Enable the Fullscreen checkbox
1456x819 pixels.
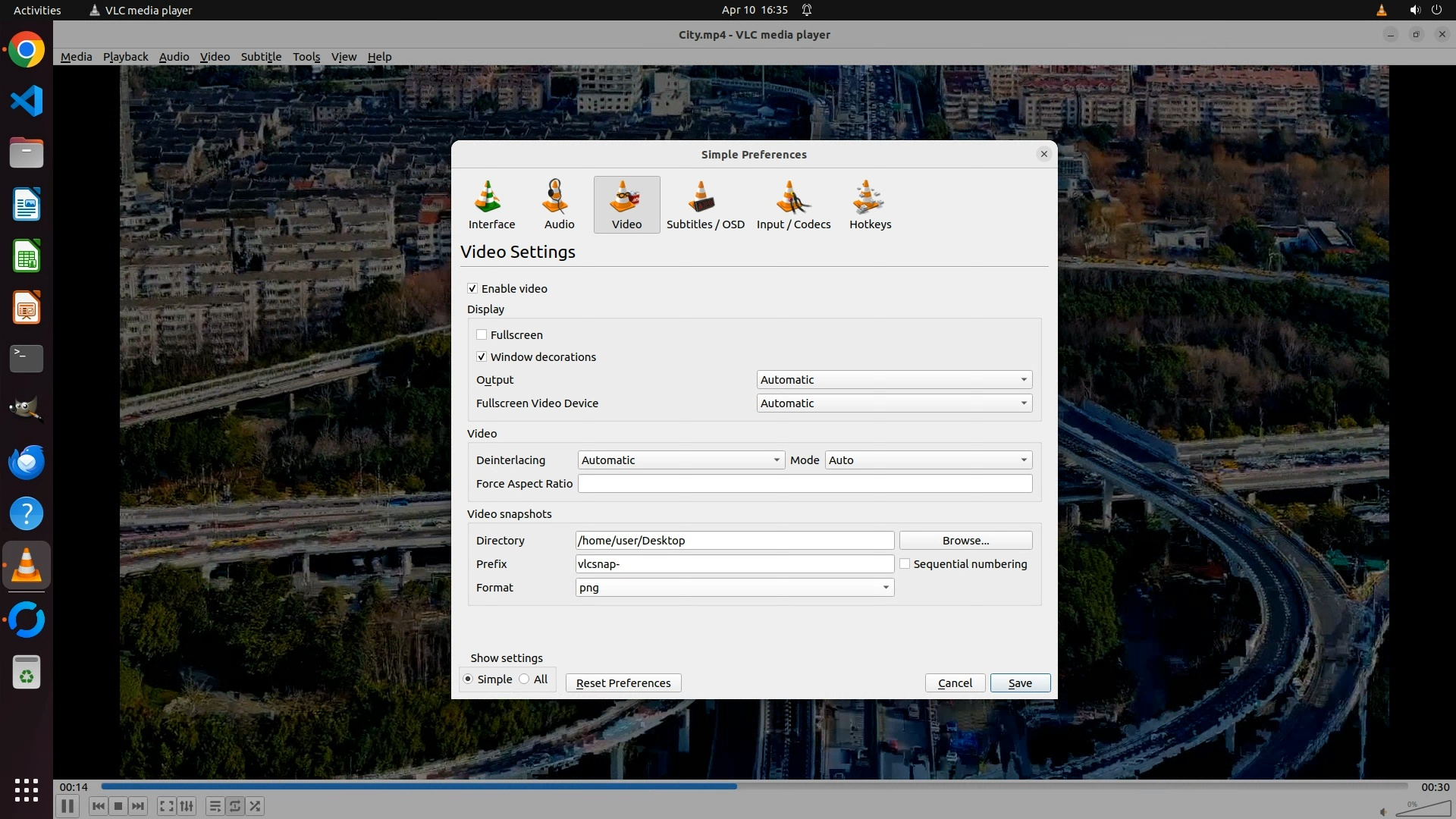(x=482, y=334)
